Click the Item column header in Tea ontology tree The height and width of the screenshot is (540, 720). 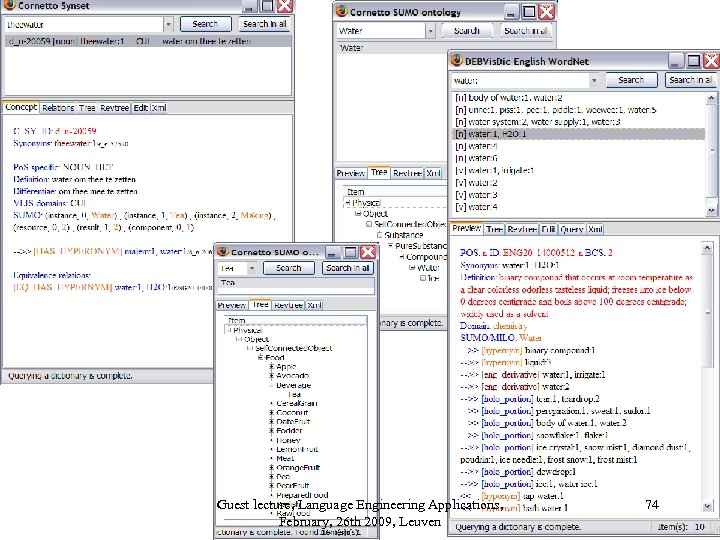[x=296, y=320]
